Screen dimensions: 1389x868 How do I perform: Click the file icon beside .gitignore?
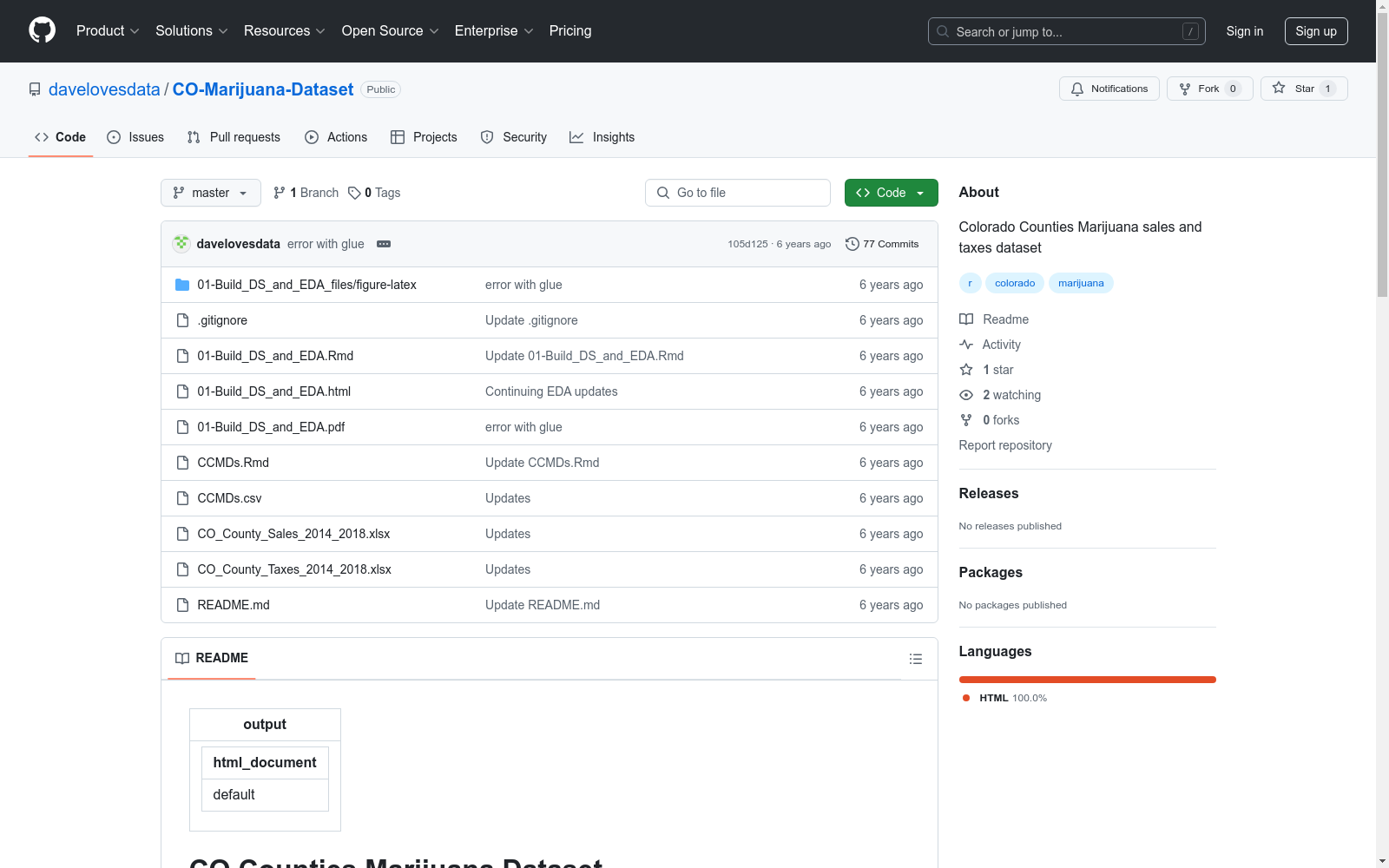182,320
